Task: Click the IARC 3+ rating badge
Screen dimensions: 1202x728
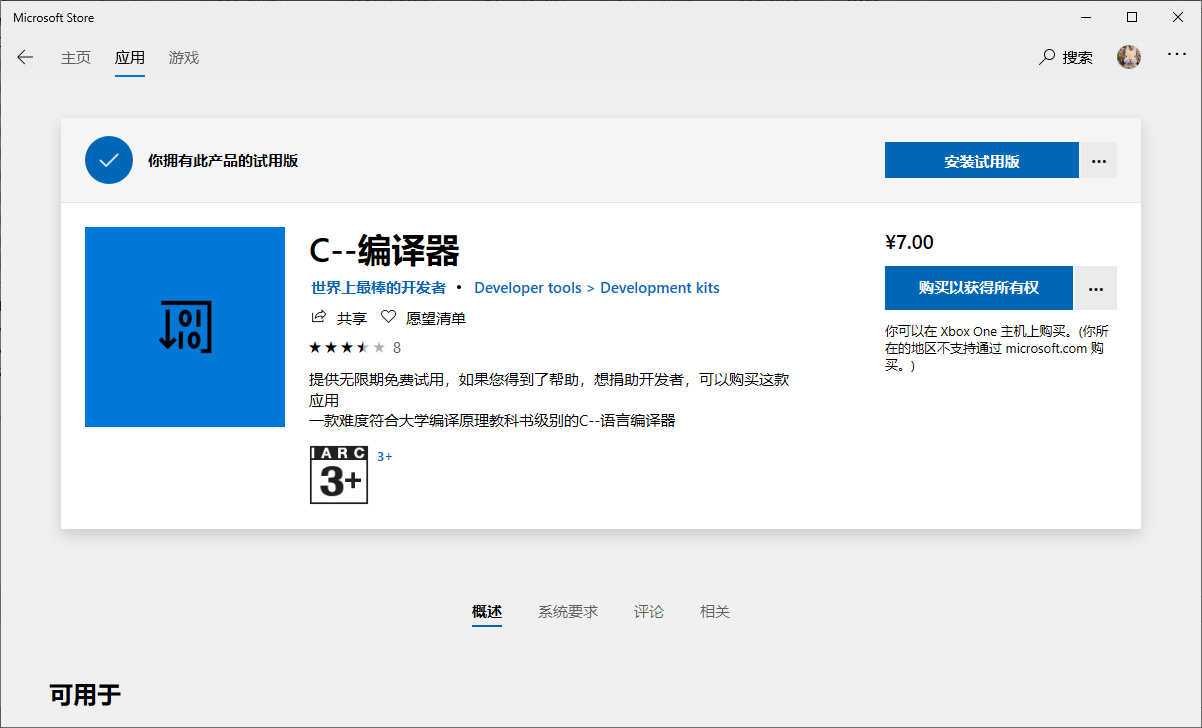Action: pos(339,475)
